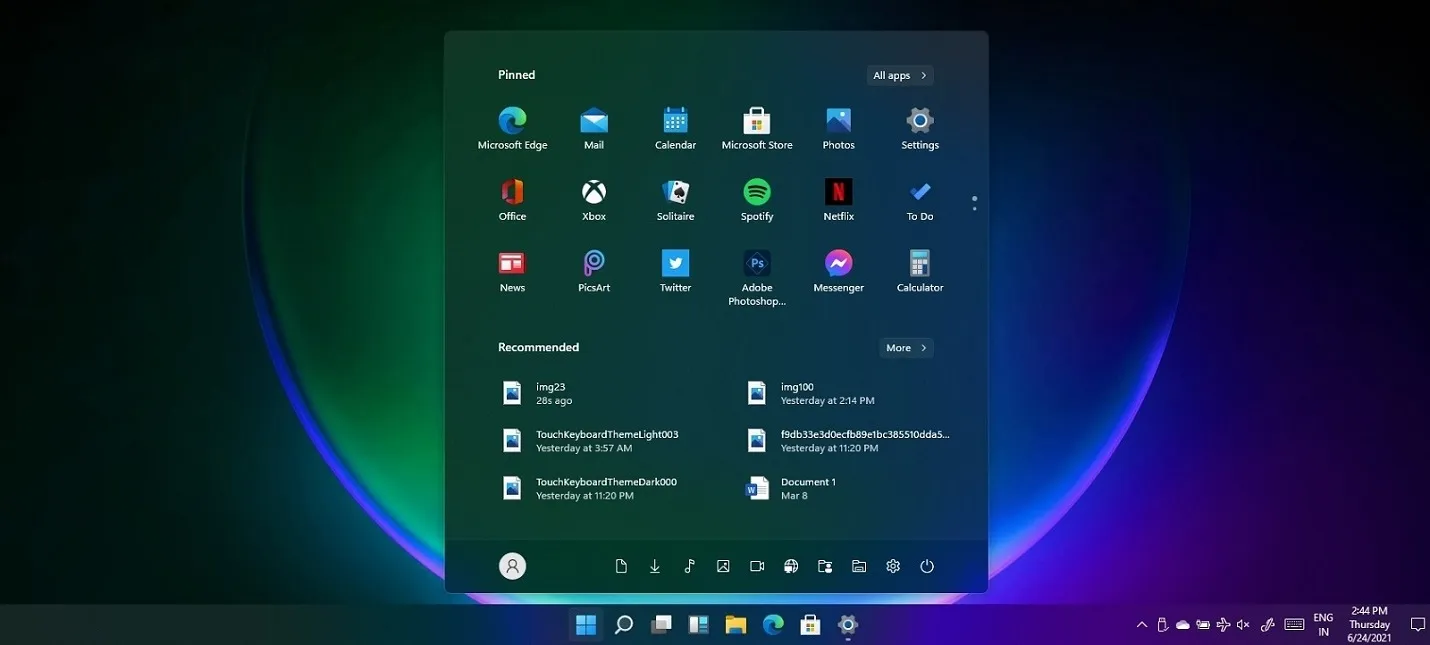Open Microsoft Store from pinned apps
This screenshot has width=1430, height=645.
click(x=757, y=129)
